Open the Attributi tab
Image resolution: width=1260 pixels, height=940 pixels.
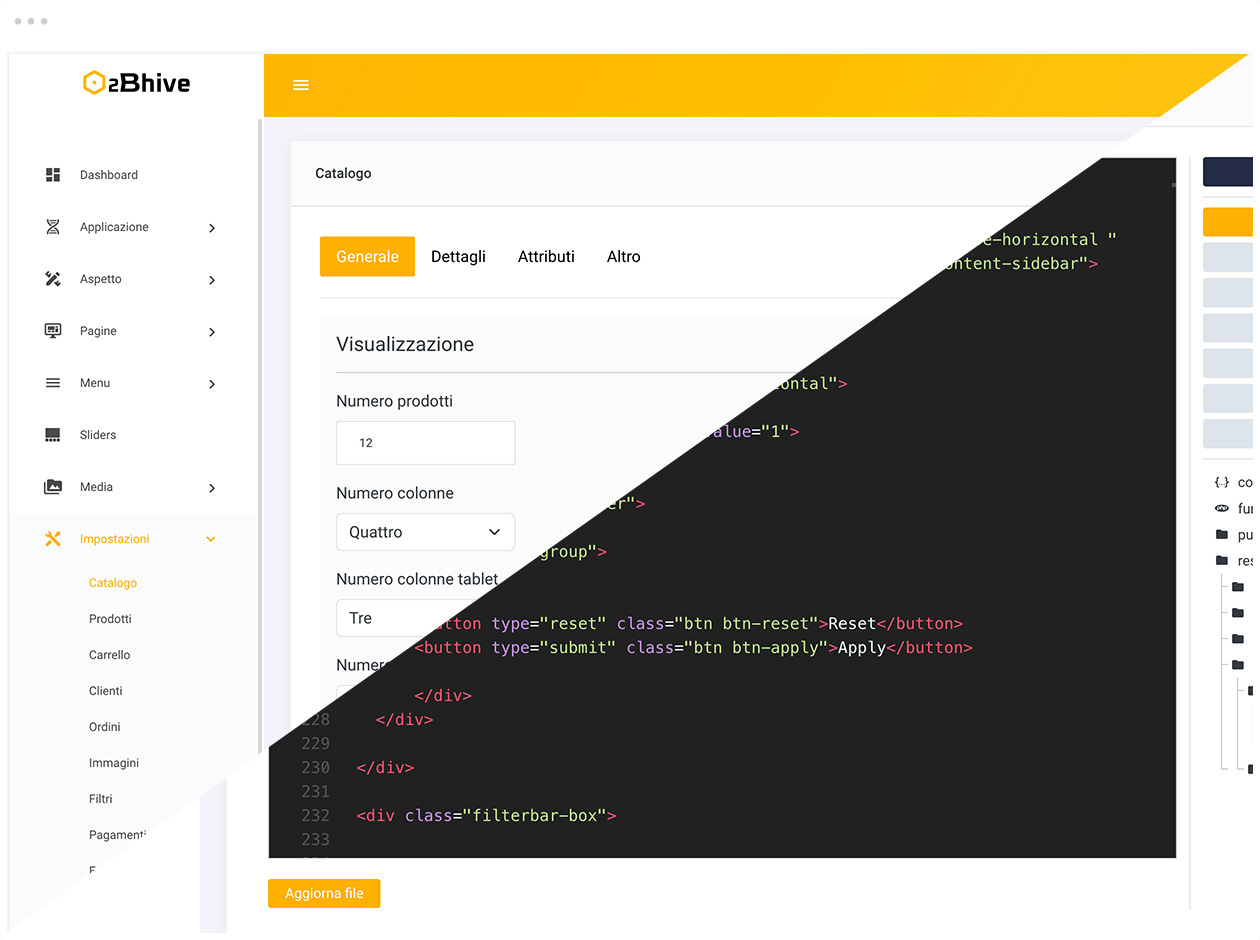(546, 256)
